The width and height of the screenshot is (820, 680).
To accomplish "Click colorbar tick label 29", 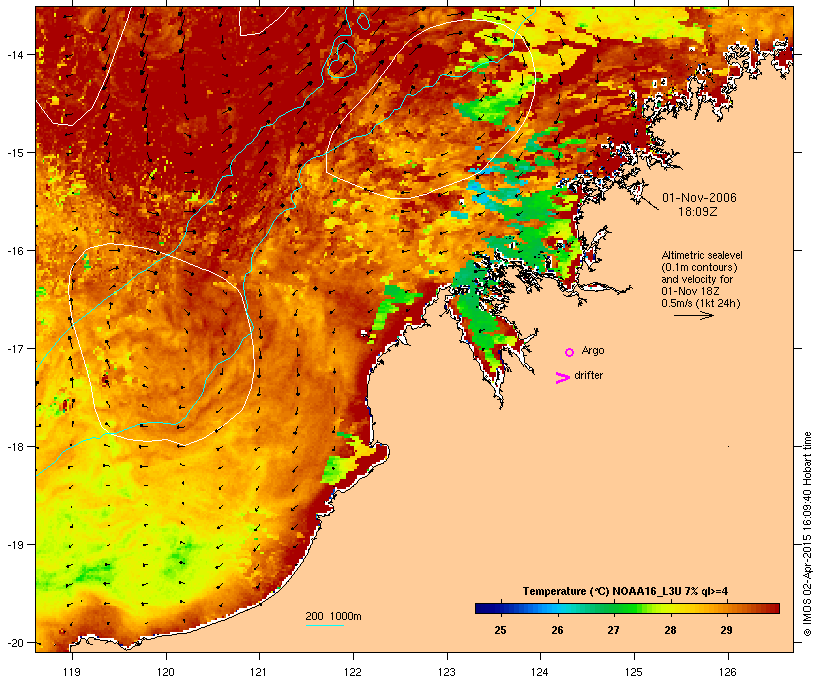I will [x=726, y=630].
